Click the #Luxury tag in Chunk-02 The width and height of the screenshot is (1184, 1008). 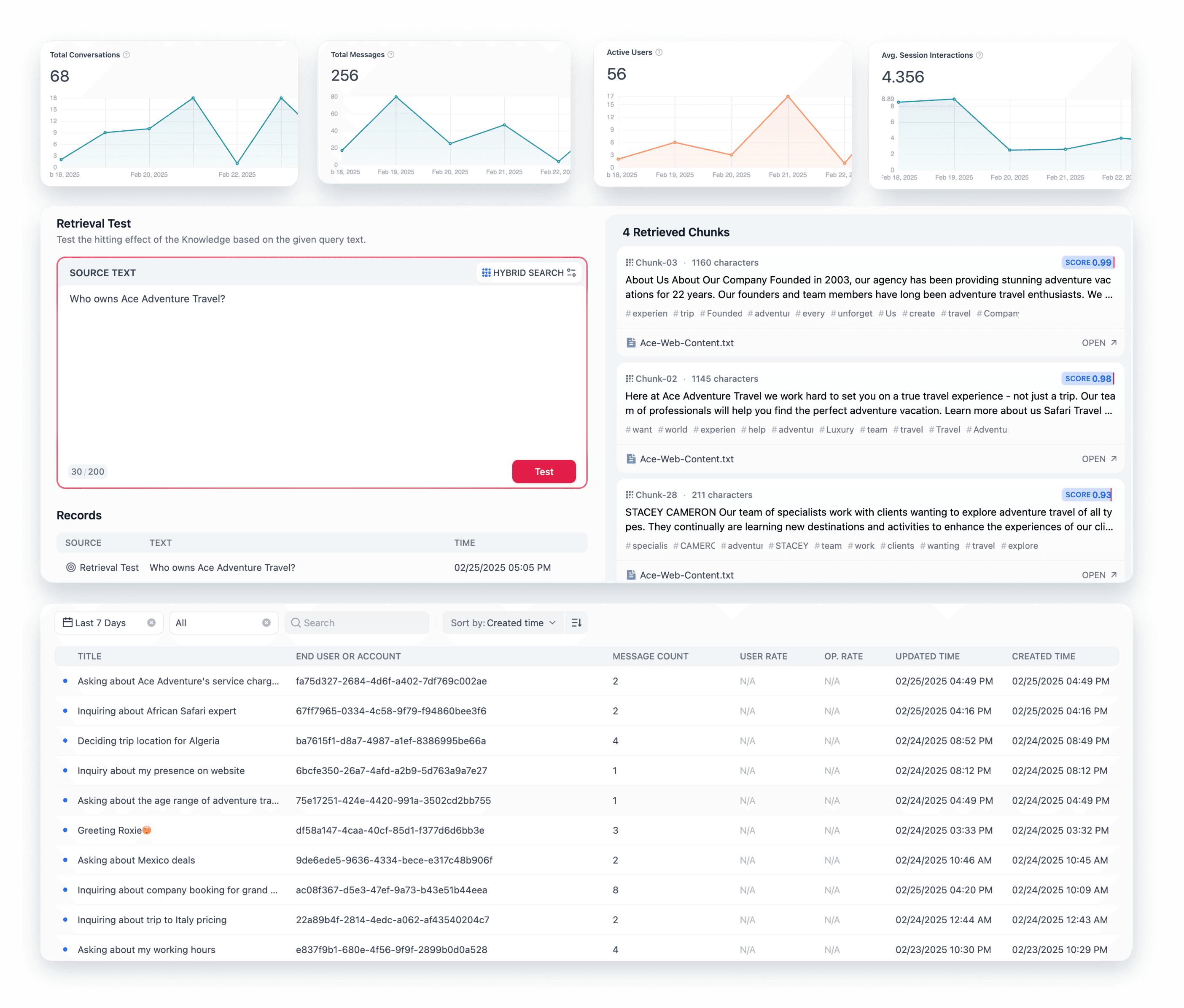836,429
